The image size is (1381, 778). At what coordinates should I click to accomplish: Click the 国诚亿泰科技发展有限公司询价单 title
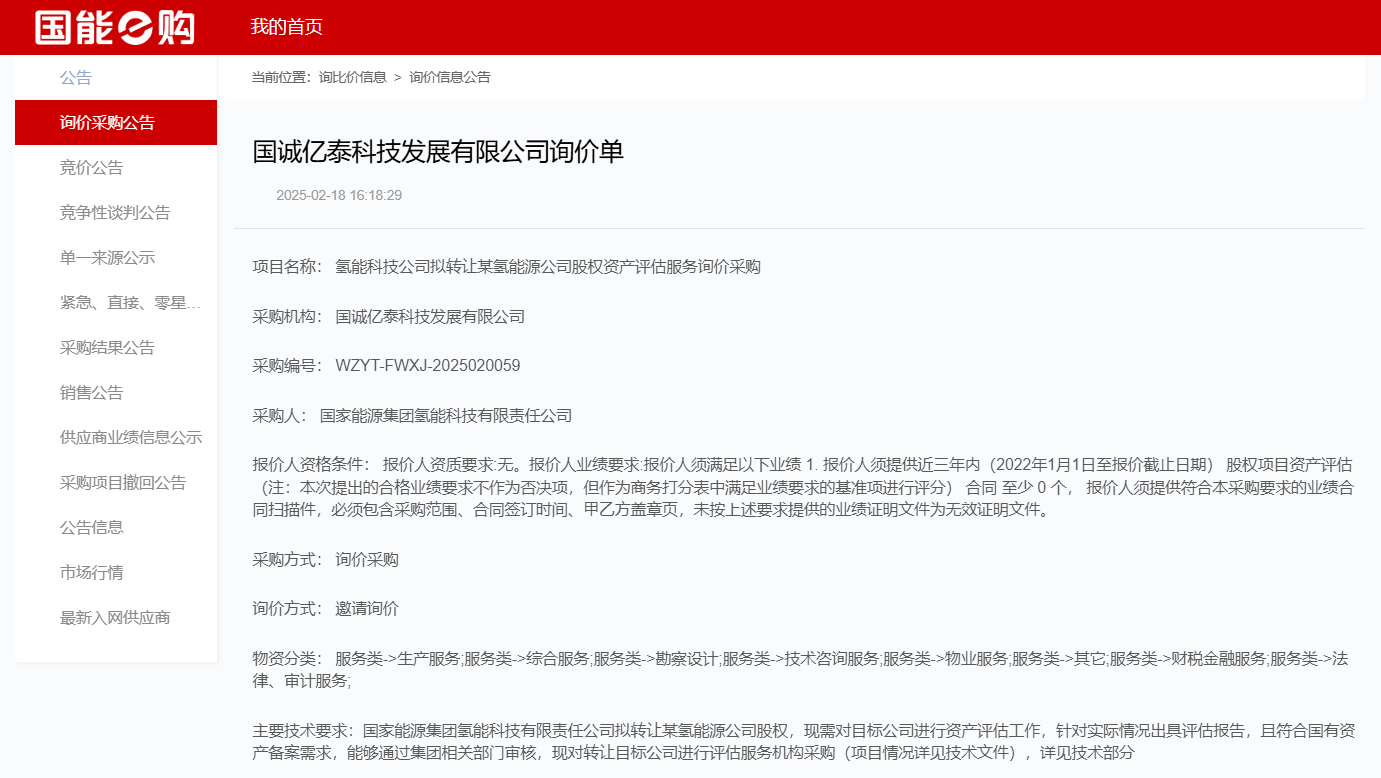(438, 151)
